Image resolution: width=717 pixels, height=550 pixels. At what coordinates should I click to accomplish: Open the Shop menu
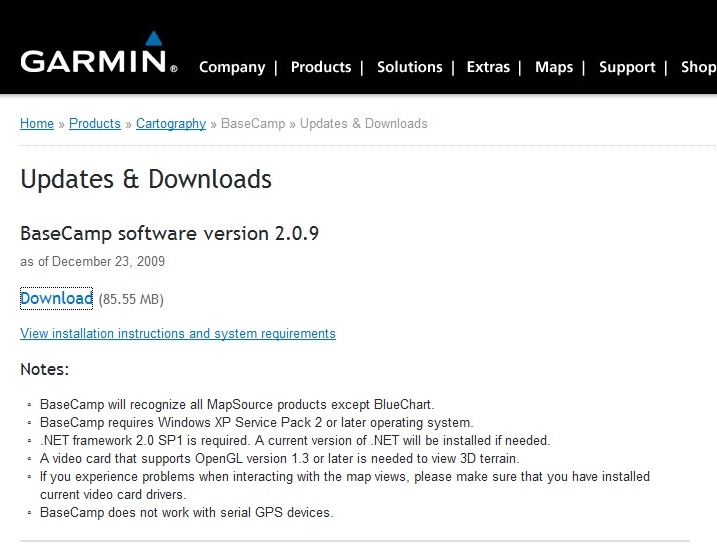(x=699, y=67)
